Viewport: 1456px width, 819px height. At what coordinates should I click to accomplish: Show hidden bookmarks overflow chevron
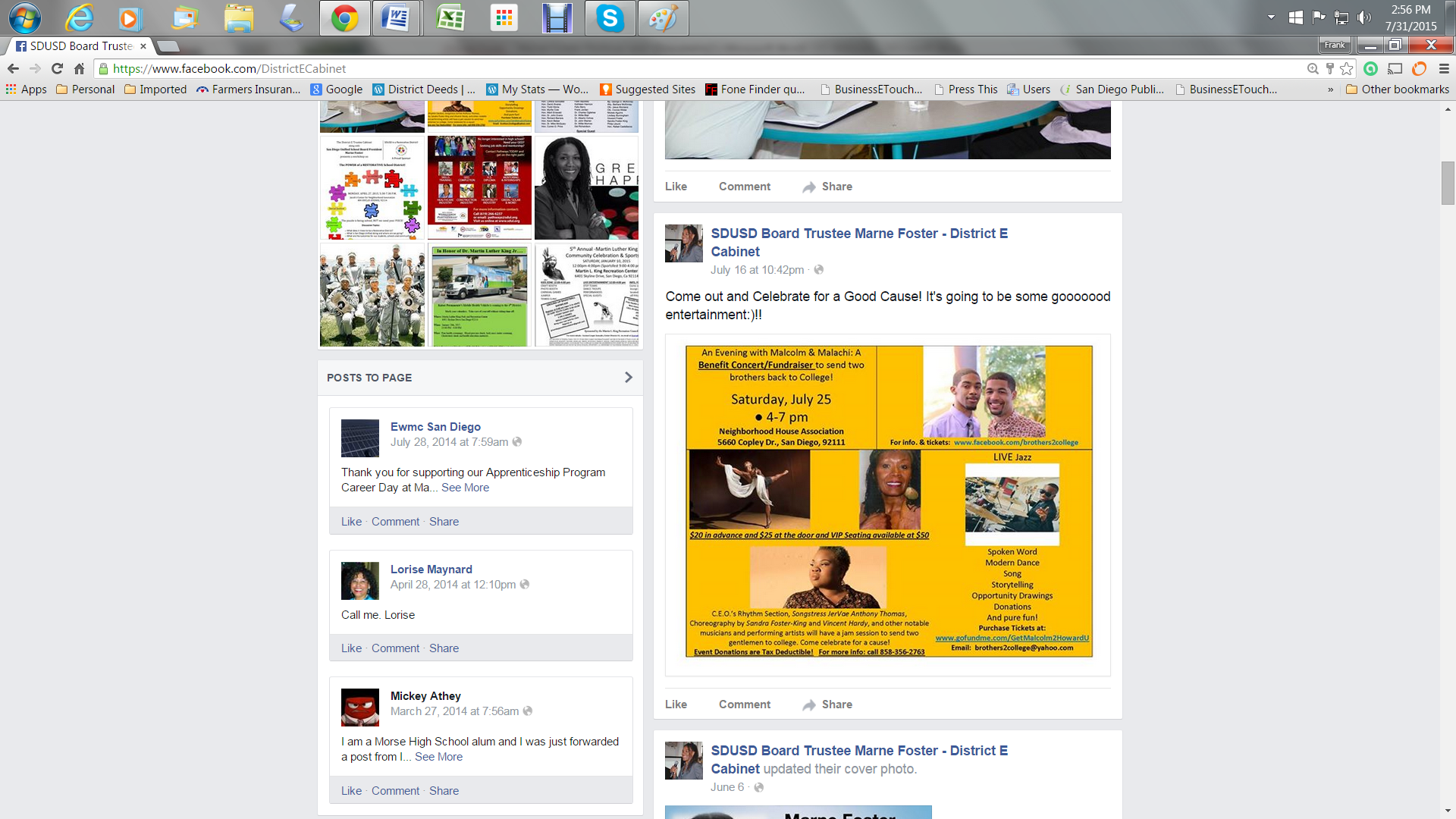(x=1330, y=89)
